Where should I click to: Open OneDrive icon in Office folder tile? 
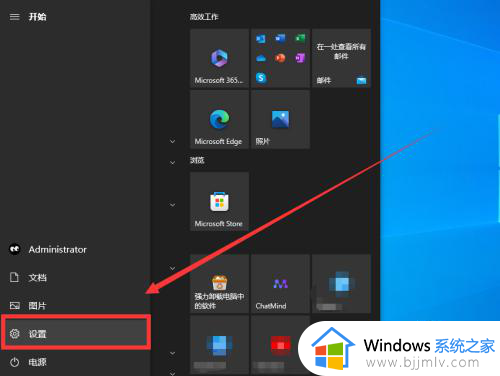[x=261, y=58]
